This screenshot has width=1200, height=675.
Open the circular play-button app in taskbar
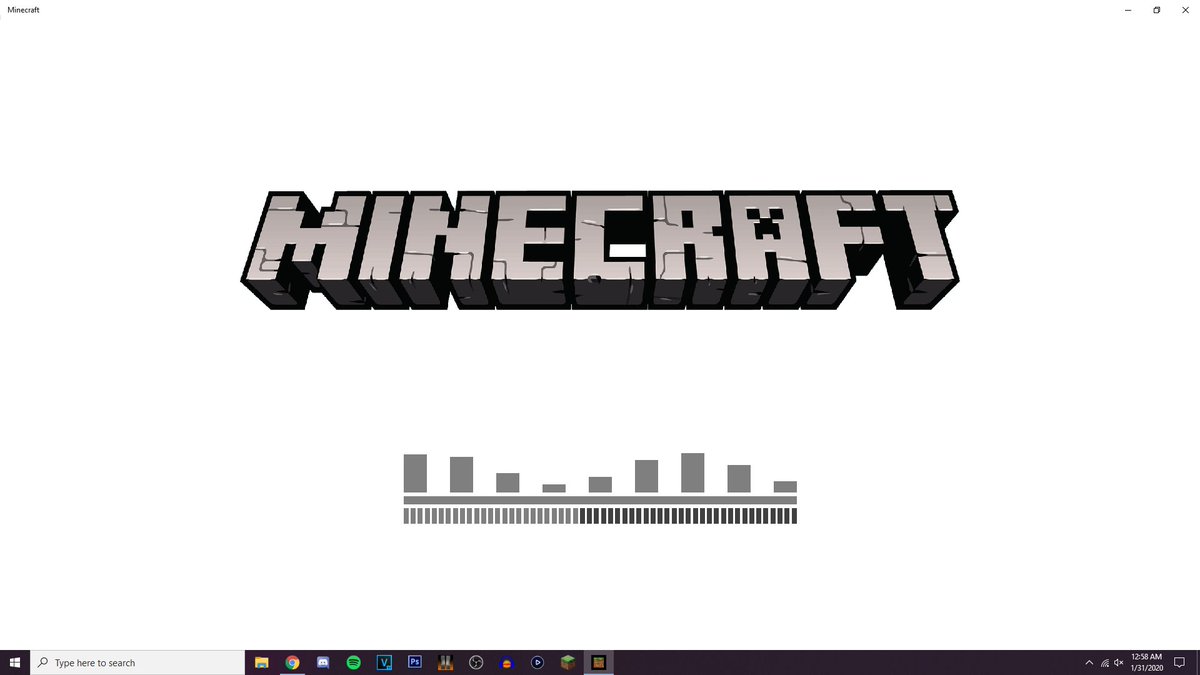[x=538, y=662]
